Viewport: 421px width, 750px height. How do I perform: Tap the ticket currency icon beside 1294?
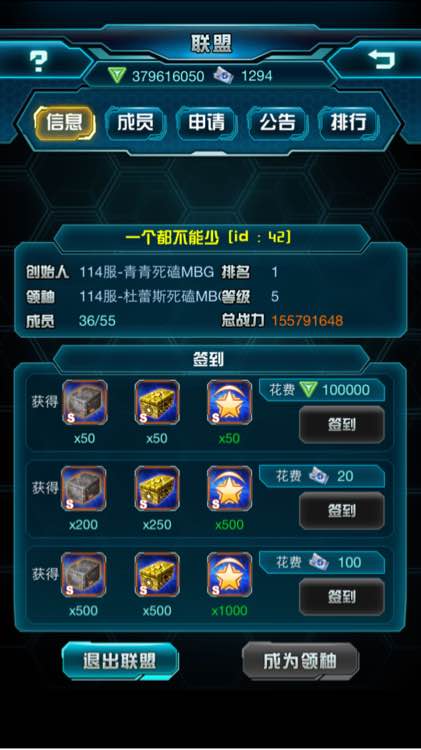tap(223, 75)
